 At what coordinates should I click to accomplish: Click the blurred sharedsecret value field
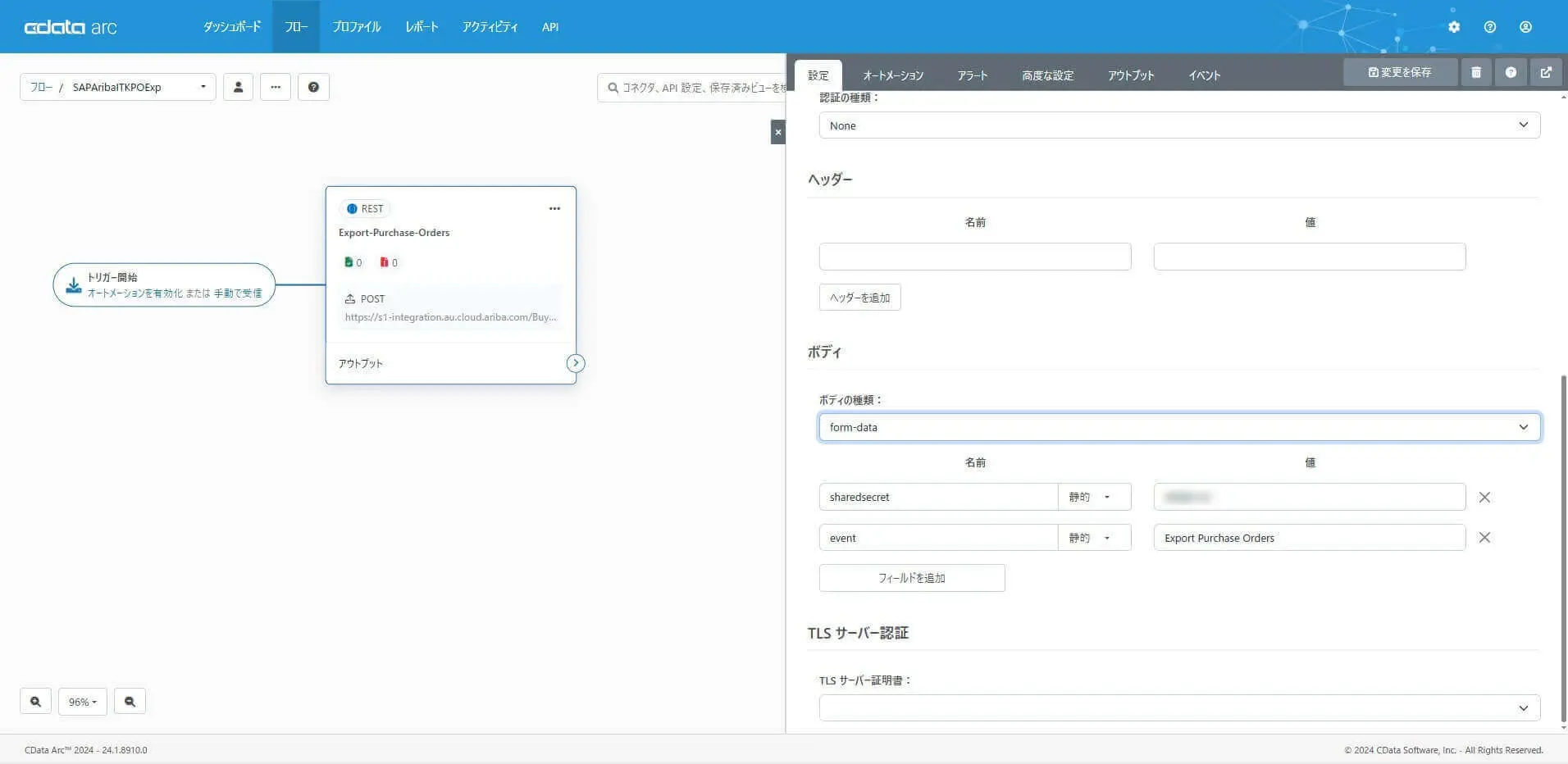[1310, 497]
